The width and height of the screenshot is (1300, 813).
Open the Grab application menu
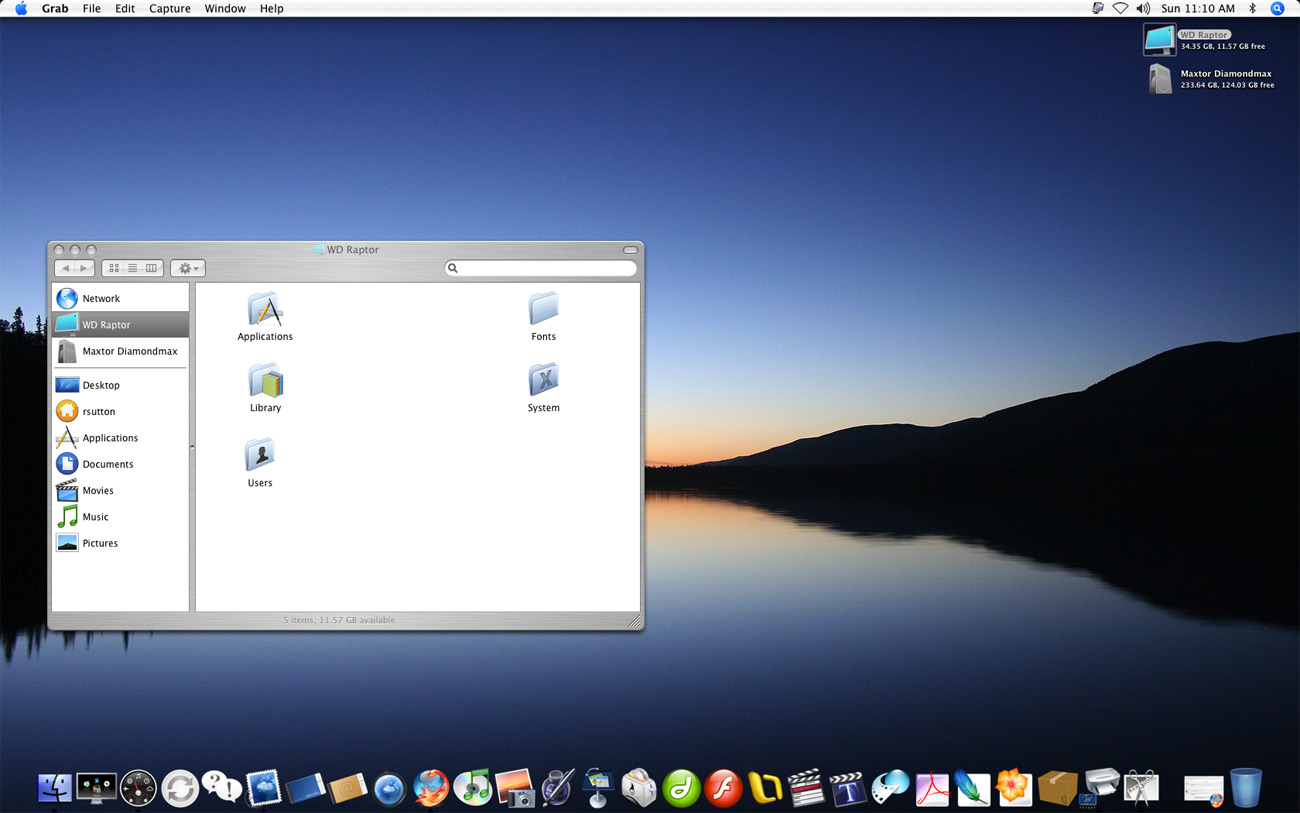[55, 8]
